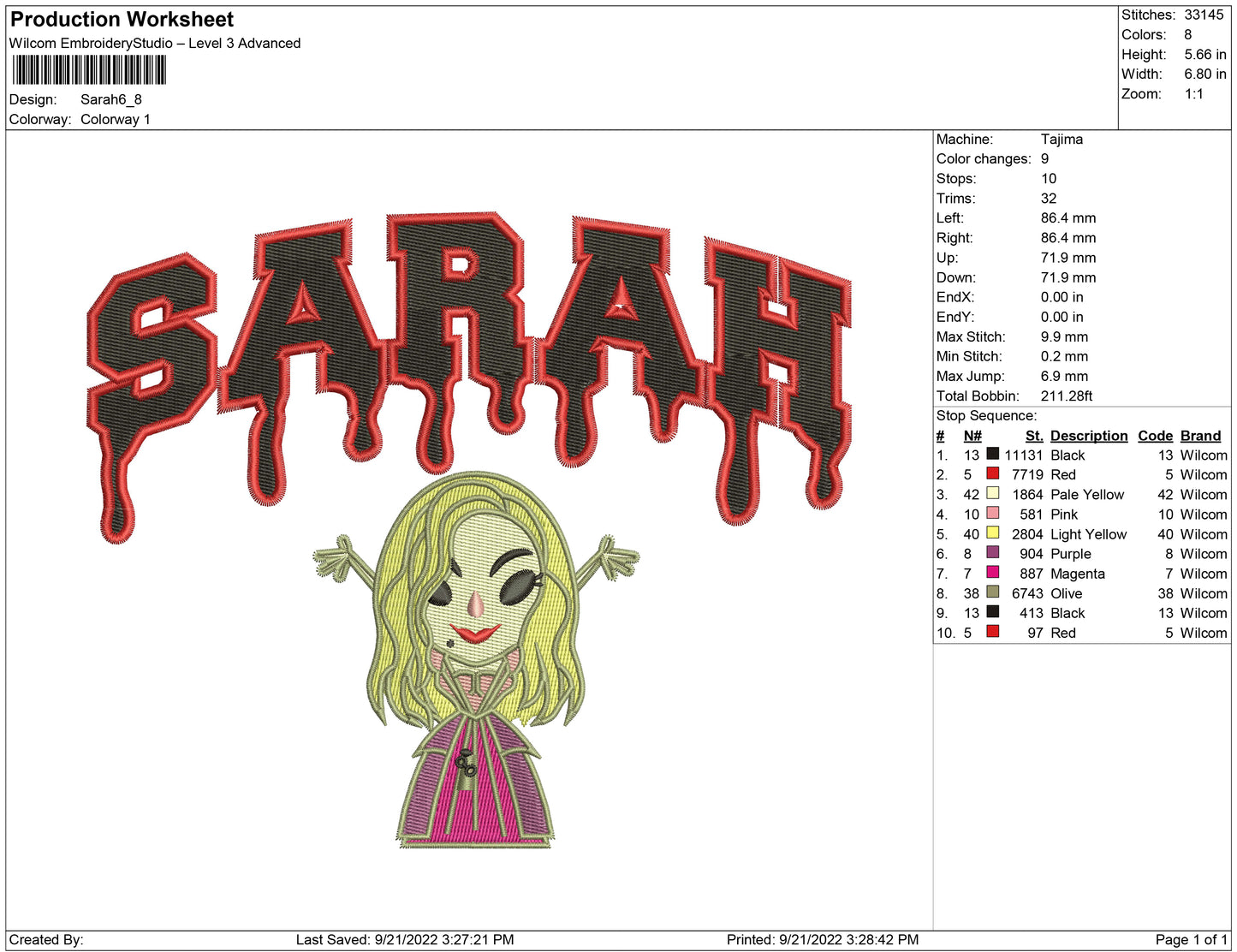Choose the Magenta color swatch
This screenshot has height=952, width=1237.
pos(993,572)
